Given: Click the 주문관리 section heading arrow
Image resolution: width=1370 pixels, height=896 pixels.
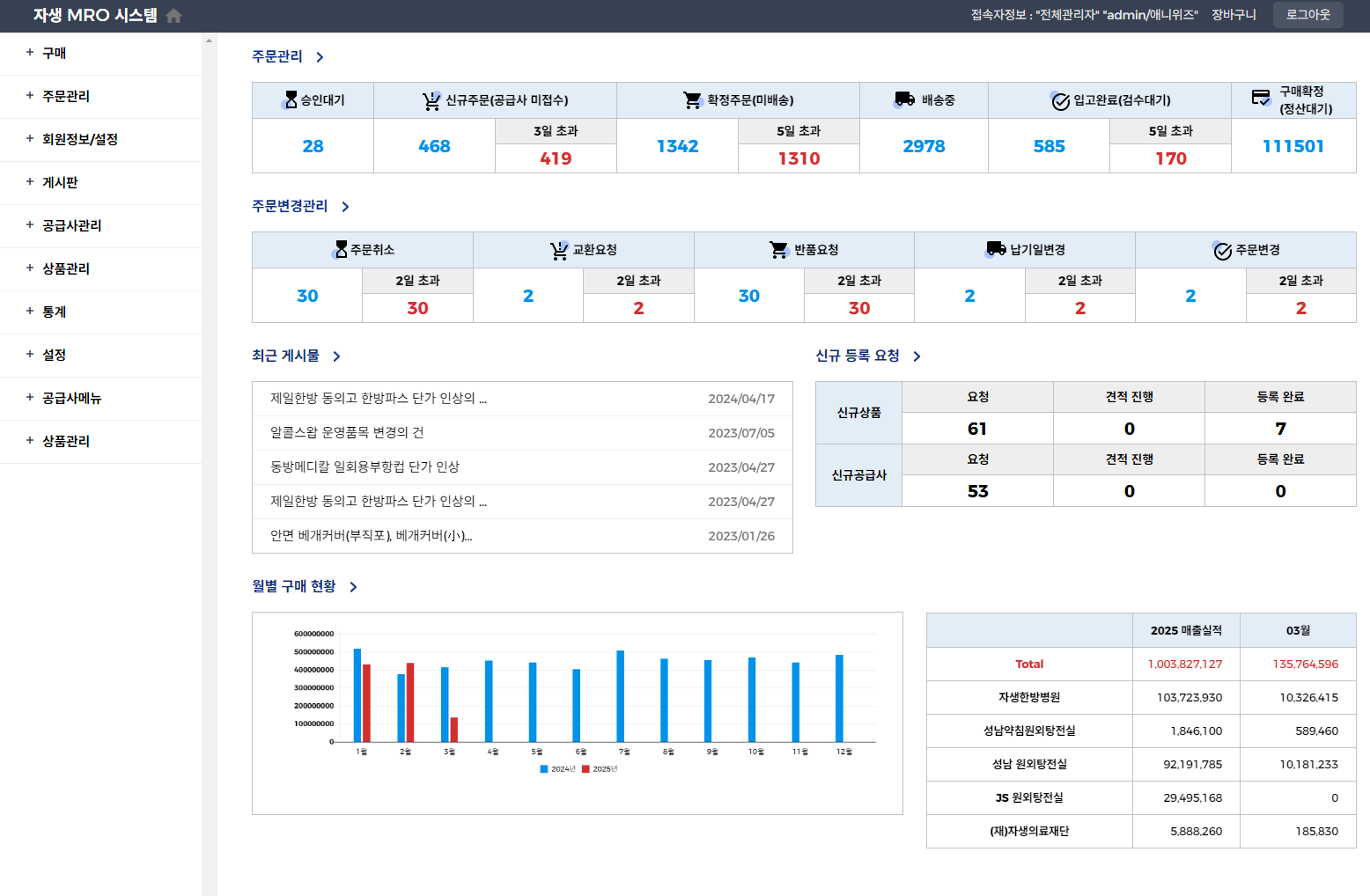Looking at the screenshot, I should (x=320, y=57).
